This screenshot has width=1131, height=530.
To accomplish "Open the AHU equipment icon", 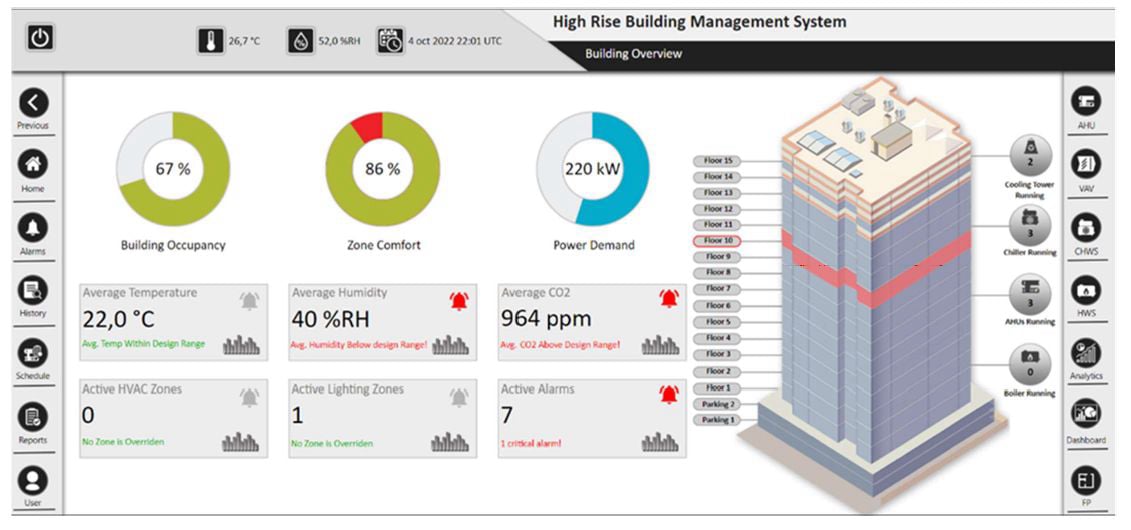I will pos(1086,102).
